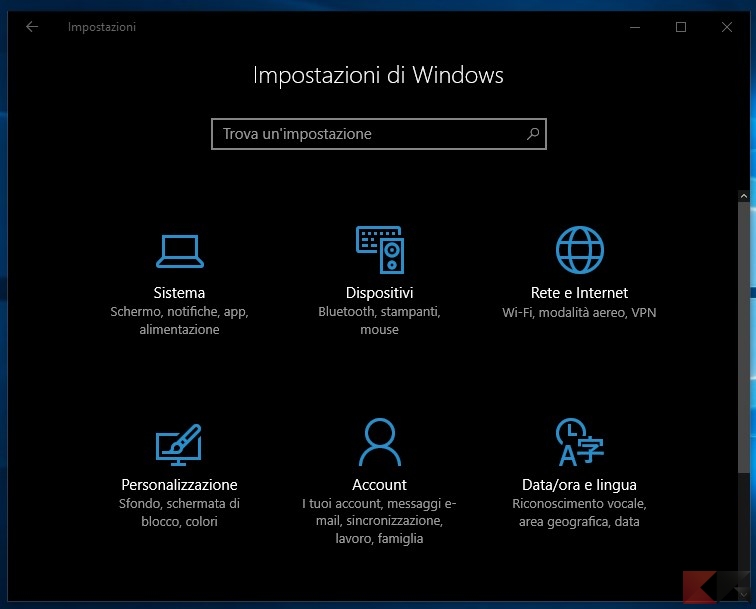Image resolution: width=756 pixels, height=609 pixels.
Task: Open the Data/ora e lingua icon
Action: 580,442
